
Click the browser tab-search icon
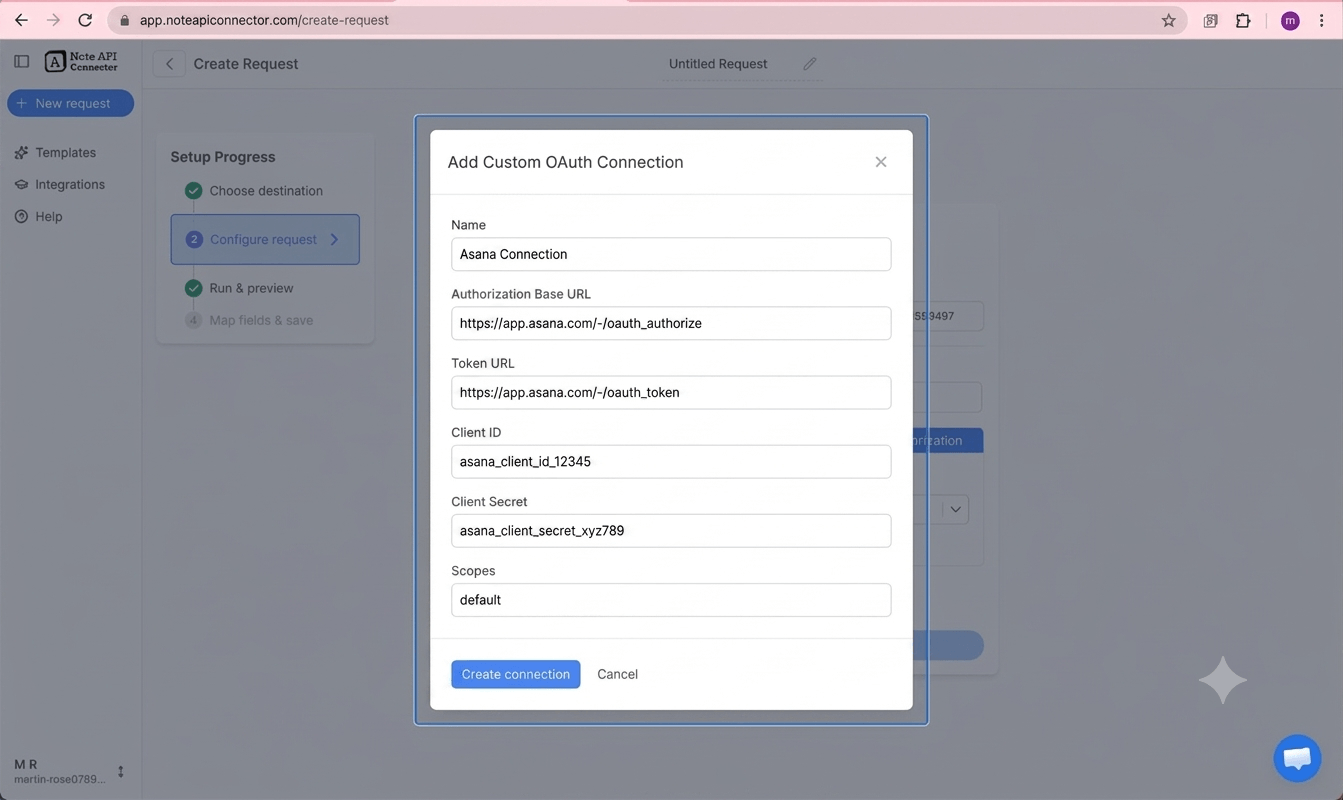coord(1210,20)
